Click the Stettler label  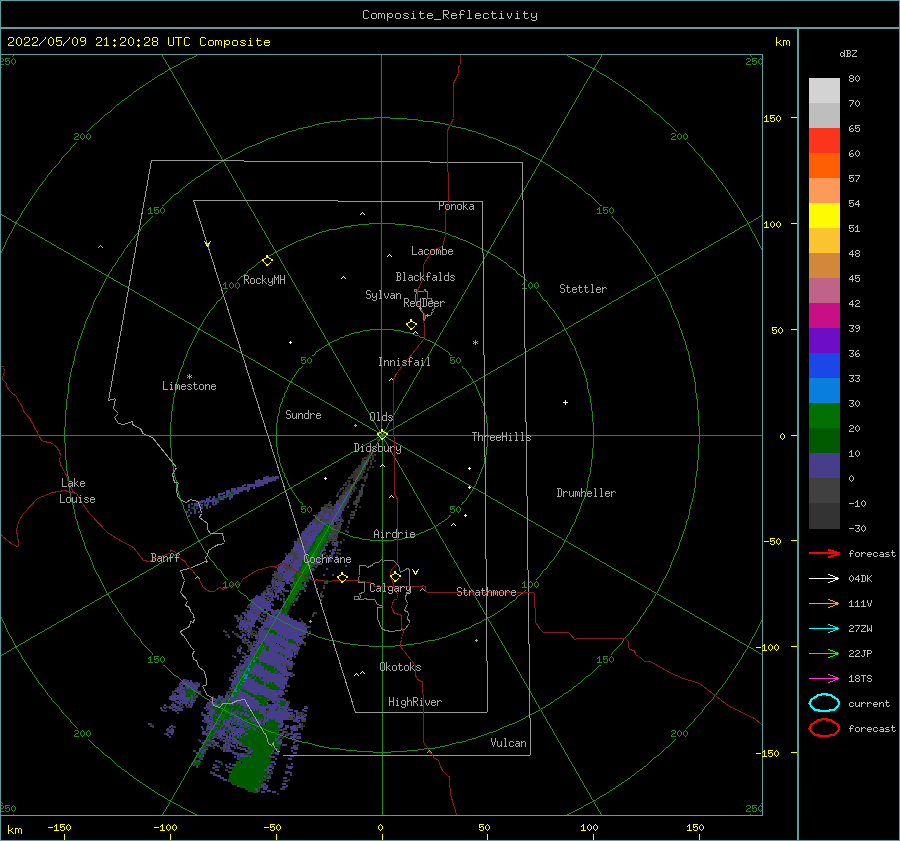[583, 289]
